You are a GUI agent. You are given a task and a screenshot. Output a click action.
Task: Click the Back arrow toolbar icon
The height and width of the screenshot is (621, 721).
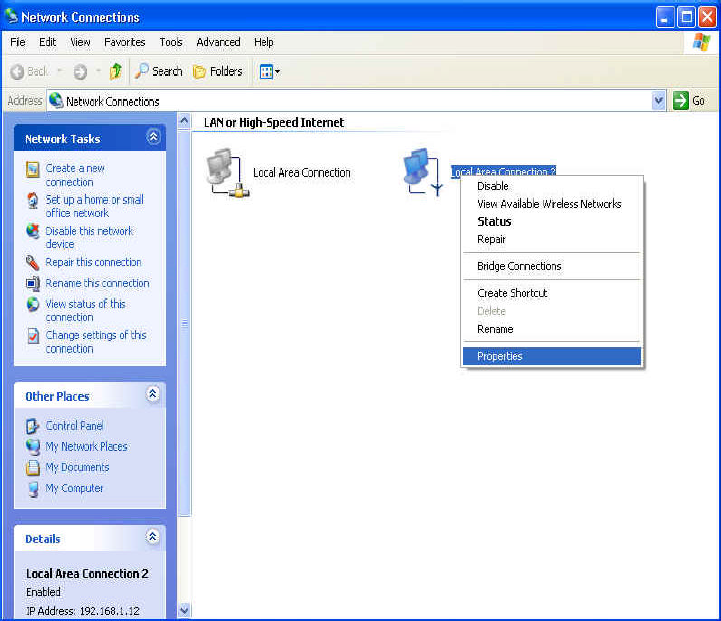(17, 72)
